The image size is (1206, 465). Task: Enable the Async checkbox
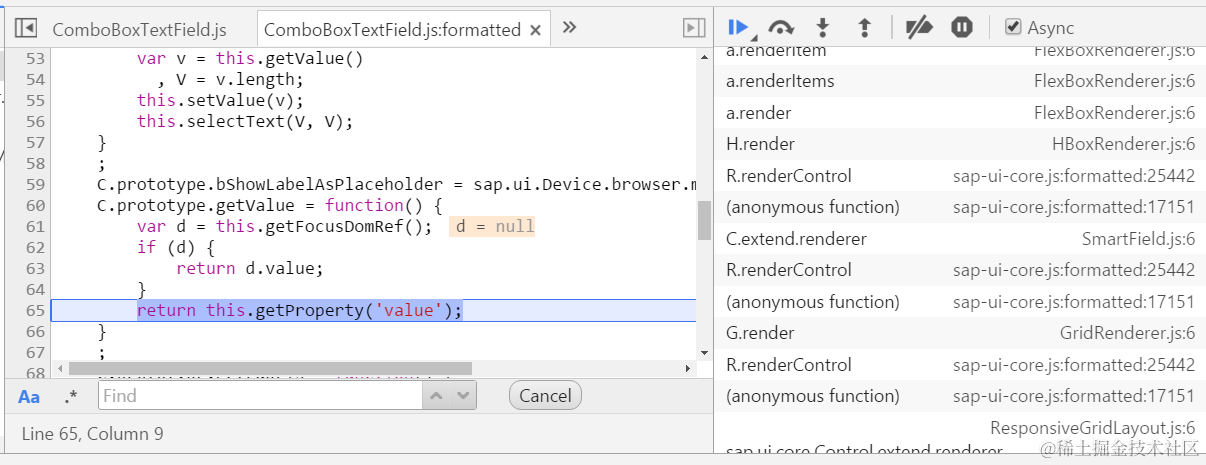1013,28
